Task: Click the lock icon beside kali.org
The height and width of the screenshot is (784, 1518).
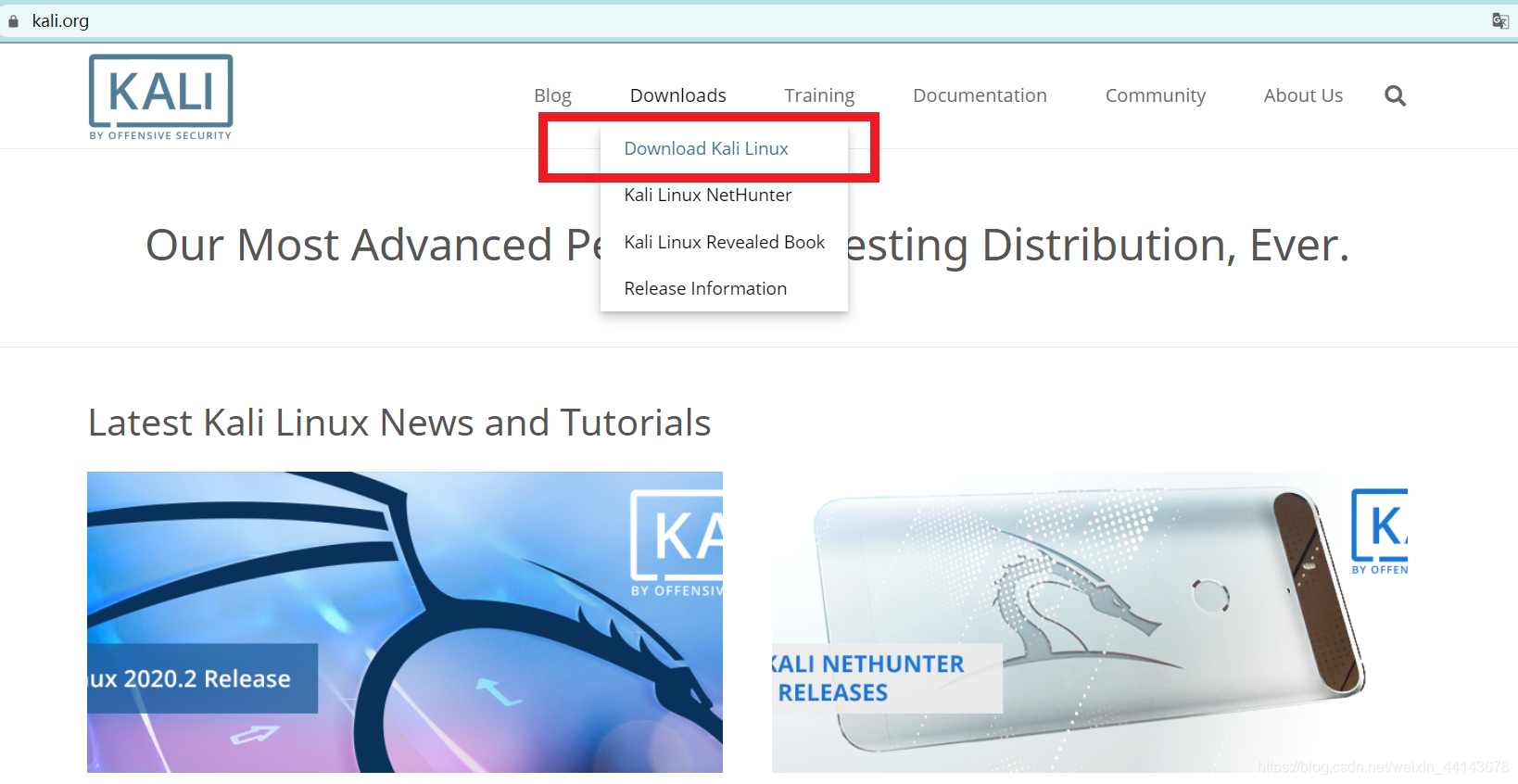Action: pyautogui.click(x=13, y=21)
